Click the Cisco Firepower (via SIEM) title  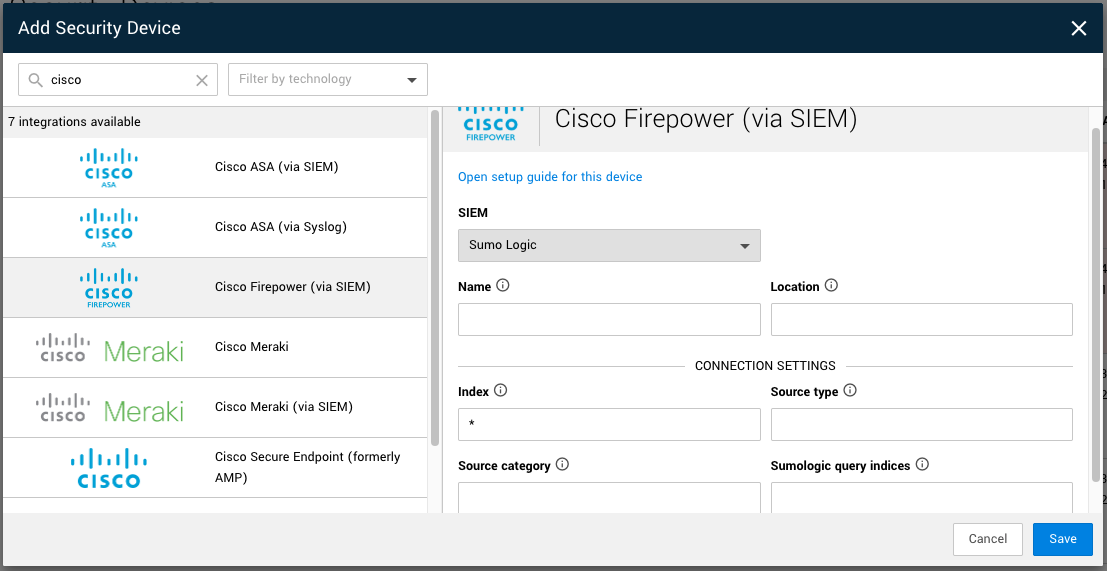[706, 119]
